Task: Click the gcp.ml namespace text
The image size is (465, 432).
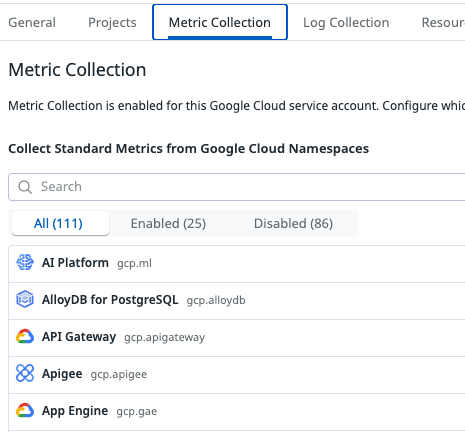Action: pyautogui.click(x=134, y=263)
